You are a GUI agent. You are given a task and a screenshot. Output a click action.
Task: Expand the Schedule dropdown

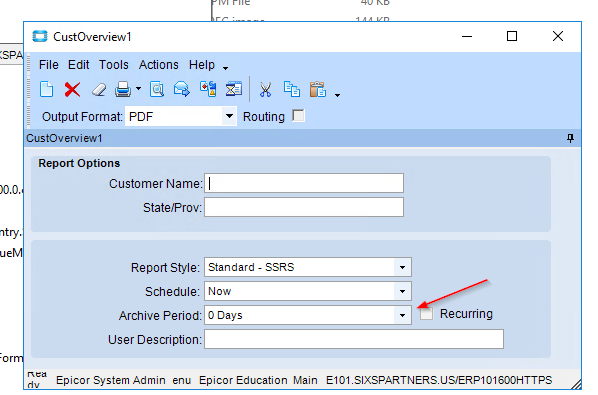(x=402, y=291)
